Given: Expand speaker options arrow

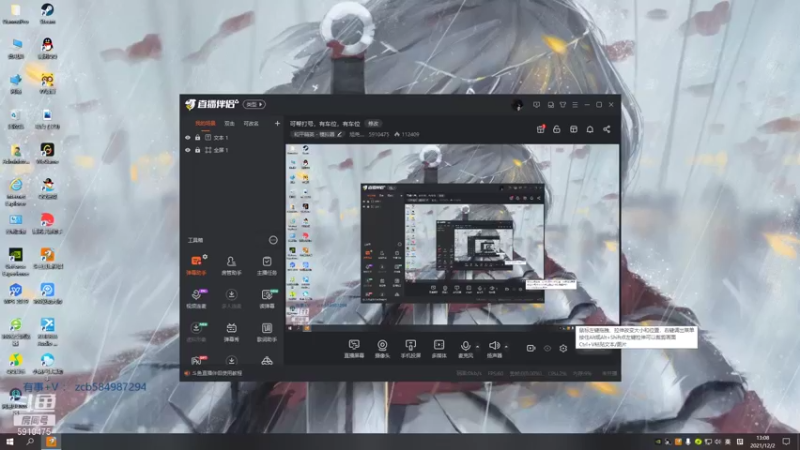Looking at the screenshot, I should [x=506, y=347].
